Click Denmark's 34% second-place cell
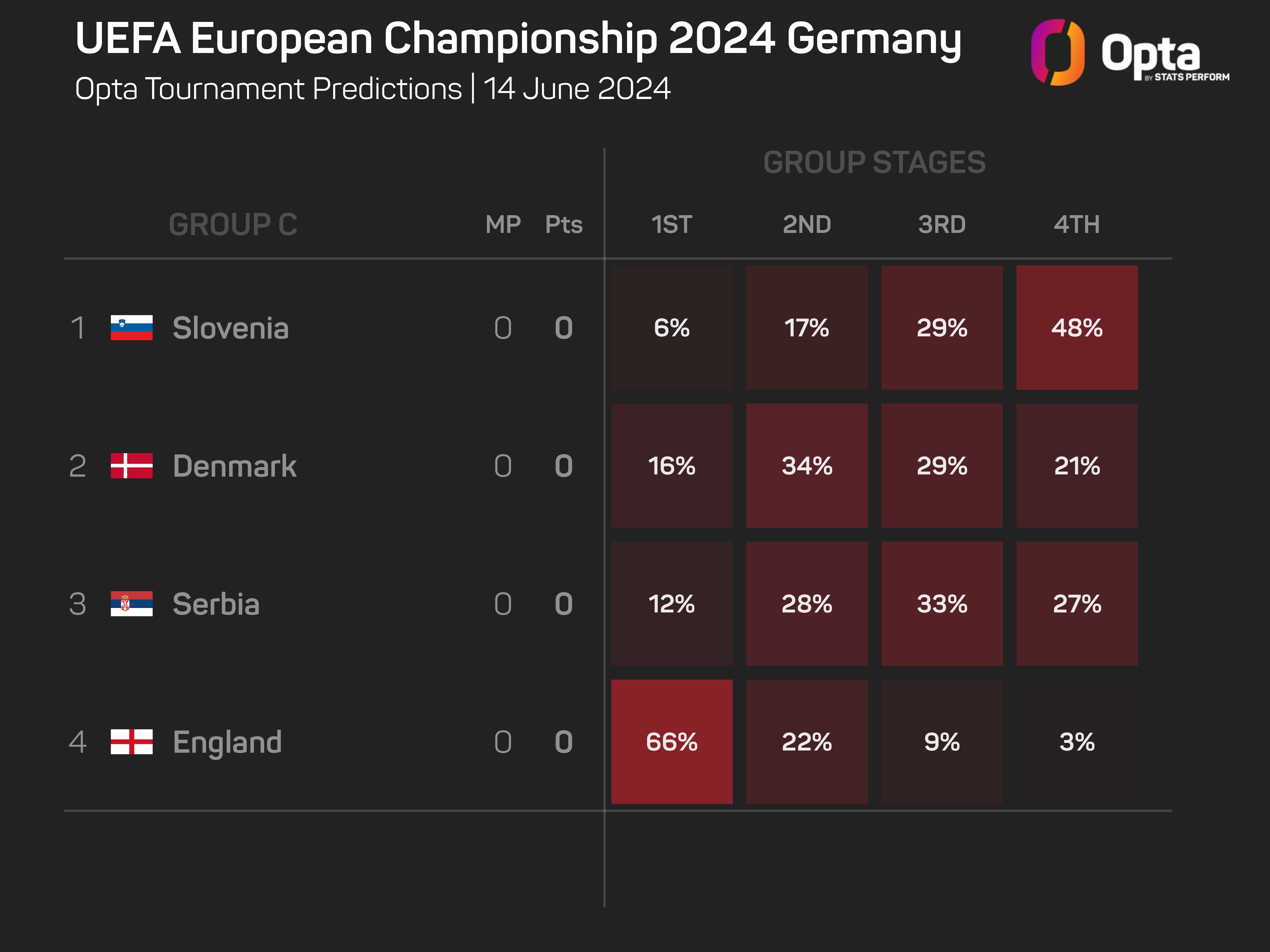1270x952 pixels. (x=807, y=466)
